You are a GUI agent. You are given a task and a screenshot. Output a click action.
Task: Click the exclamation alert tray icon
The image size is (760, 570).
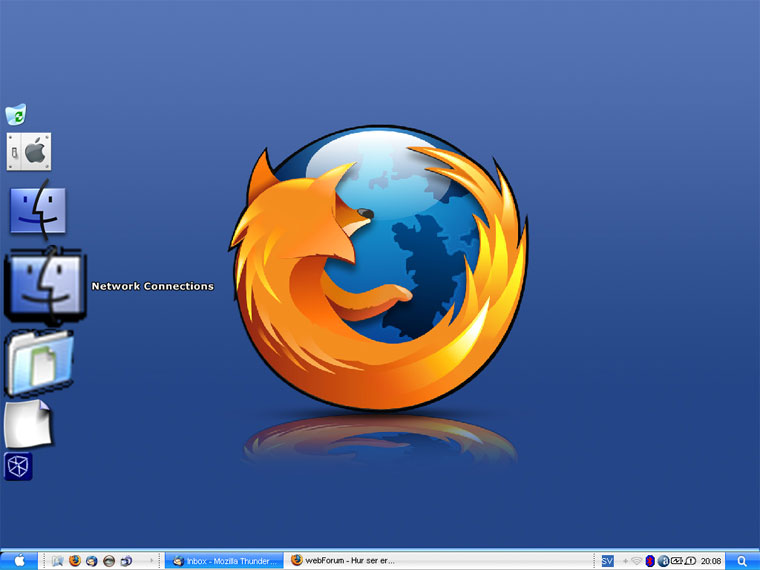pos(690,561)
